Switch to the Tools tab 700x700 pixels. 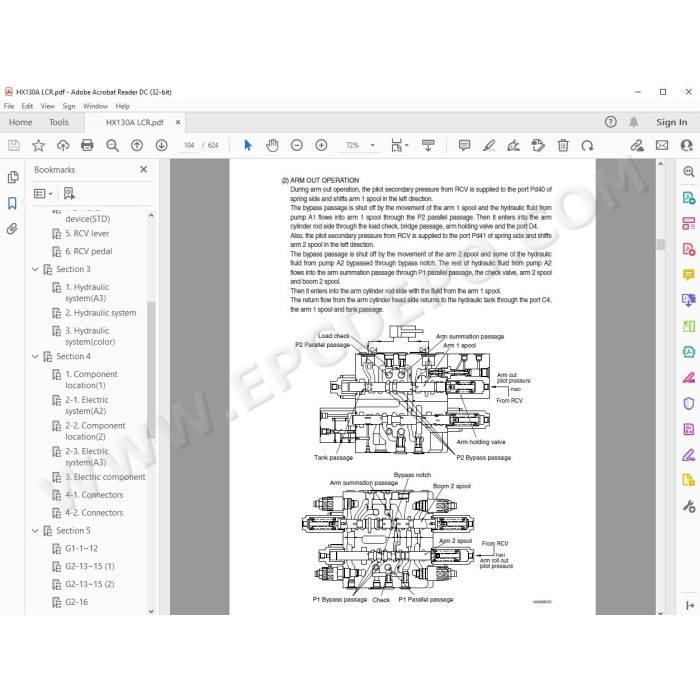click(x=58, y=122)
